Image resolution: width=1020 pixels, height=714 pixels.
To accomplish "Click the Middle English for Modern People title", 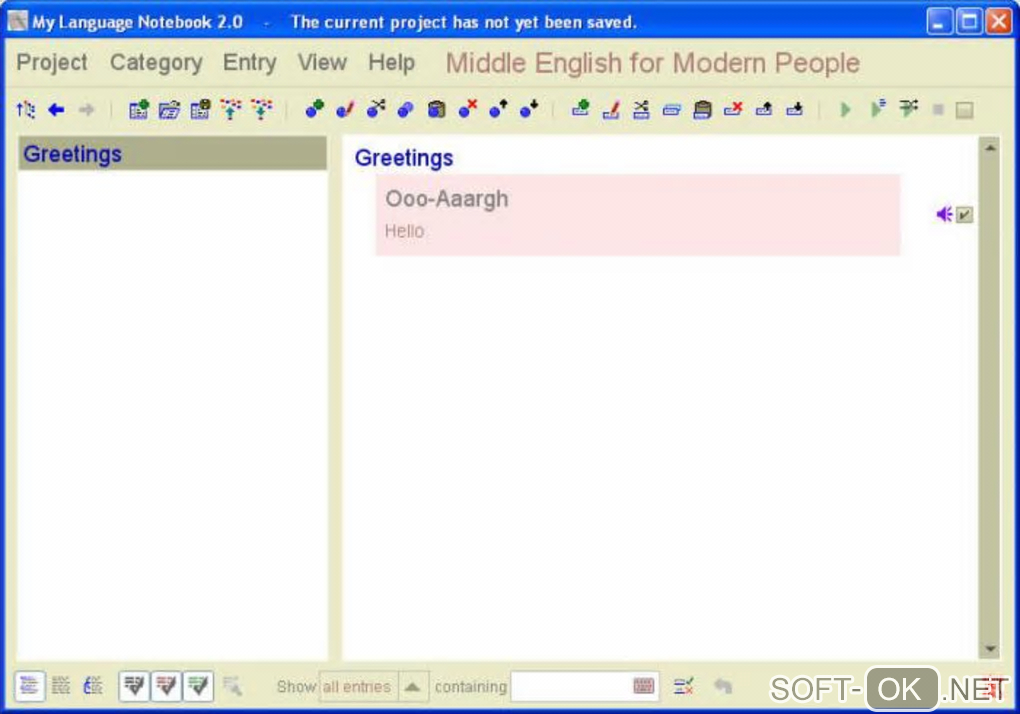I will pos(652,63).
